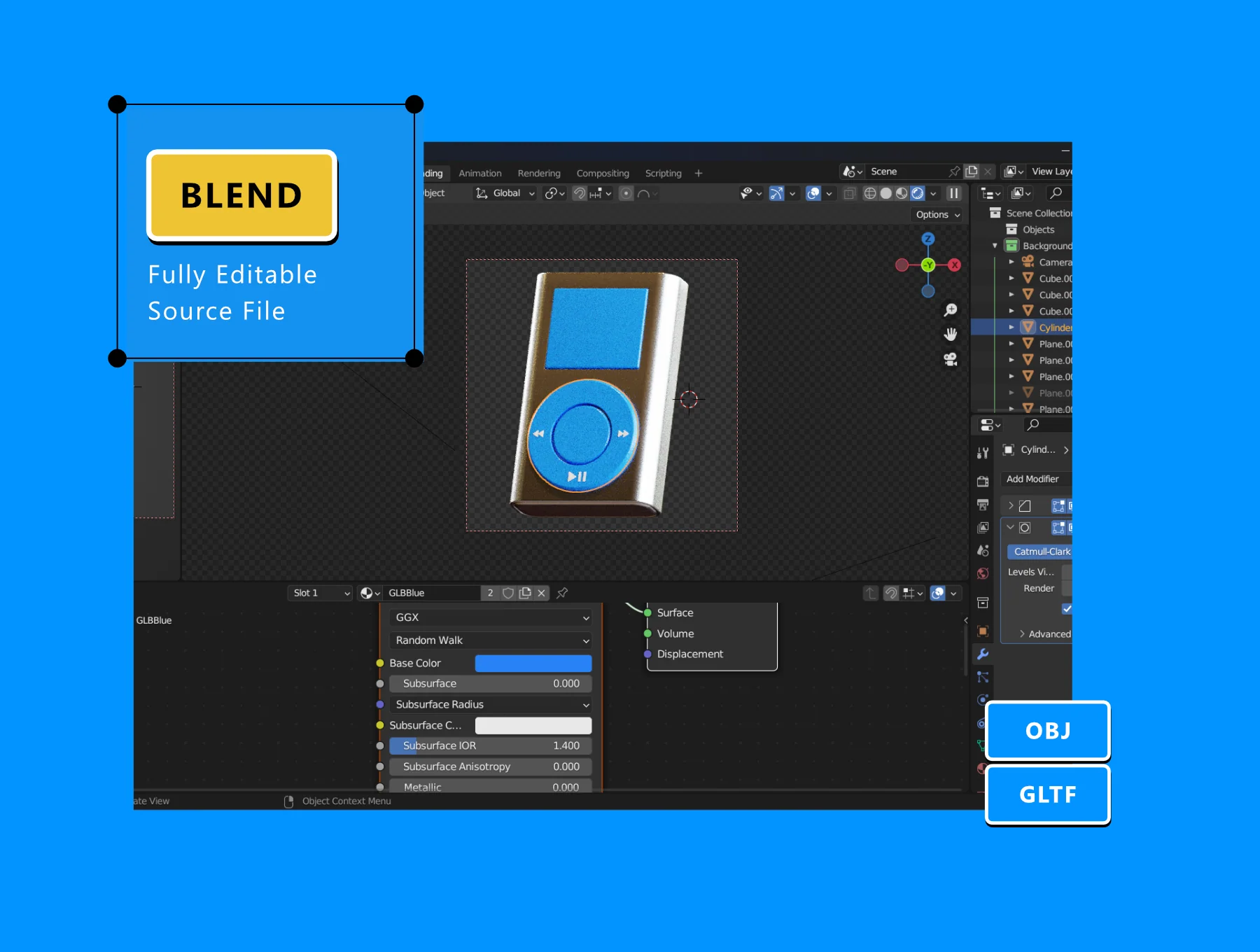
Task: Click the Subsurface IOR 1.400 slider
Action: click(x=491, y=746)
